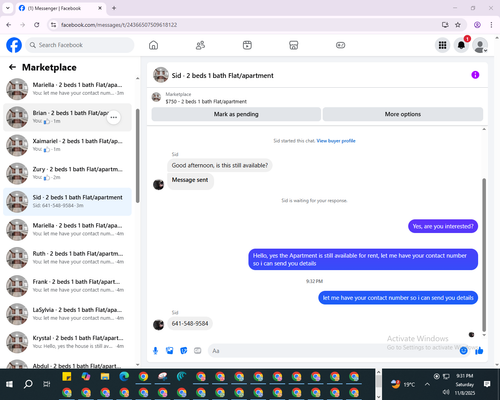Open Frank's conversation in the list
Image resolution: width=500 pixels, height=400 pixels.
[x=67, y=286]
